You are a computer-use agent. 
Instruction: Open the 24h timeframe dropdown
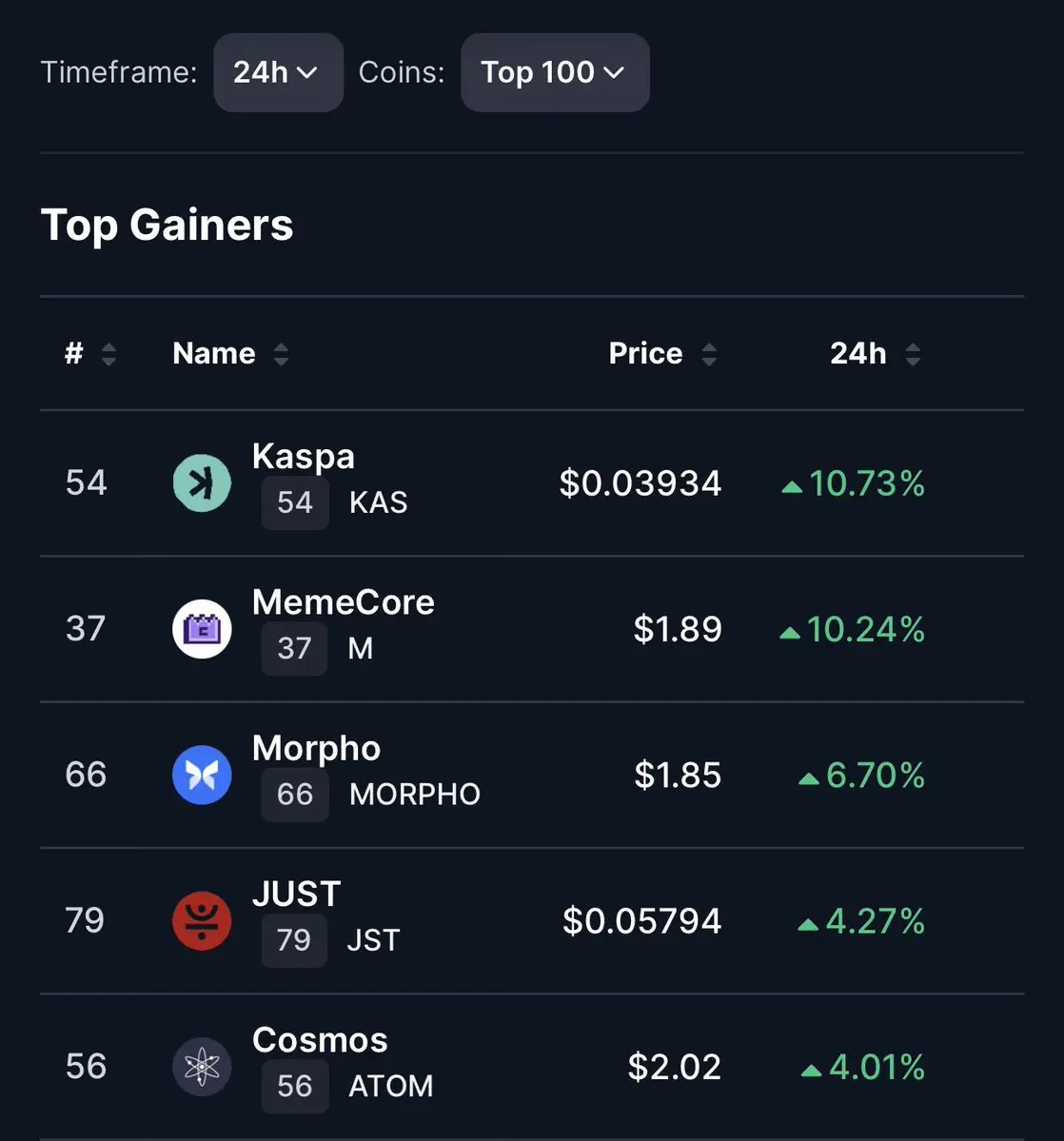tap(278, 72)
